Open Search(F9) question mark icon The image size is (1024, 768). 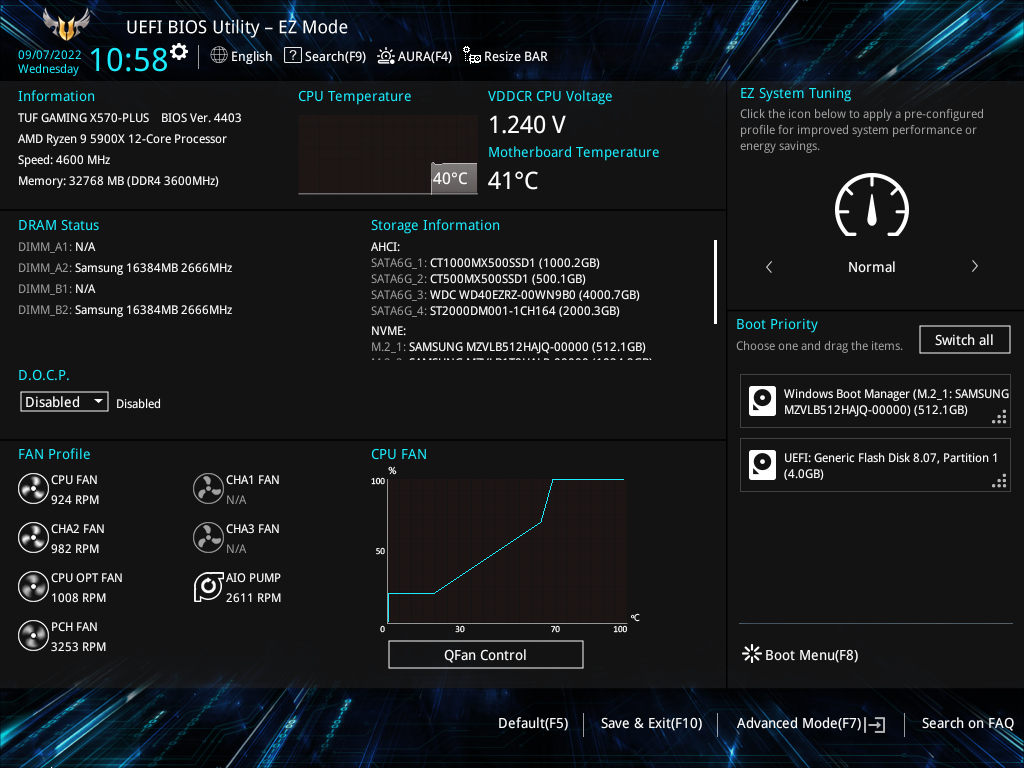coord(293,56)
